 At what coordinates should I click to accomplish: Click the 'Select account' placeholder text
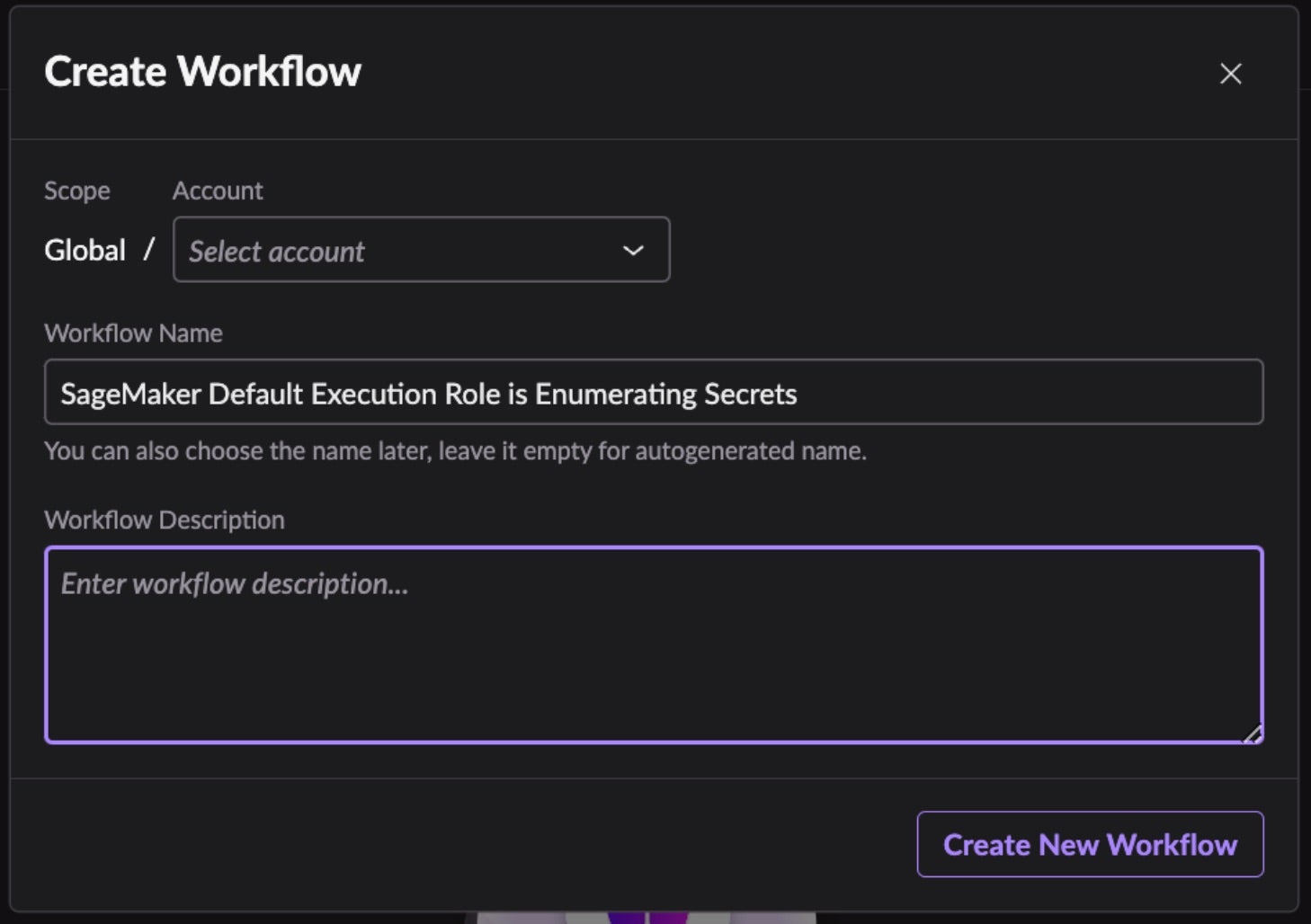tap(276, 252)
